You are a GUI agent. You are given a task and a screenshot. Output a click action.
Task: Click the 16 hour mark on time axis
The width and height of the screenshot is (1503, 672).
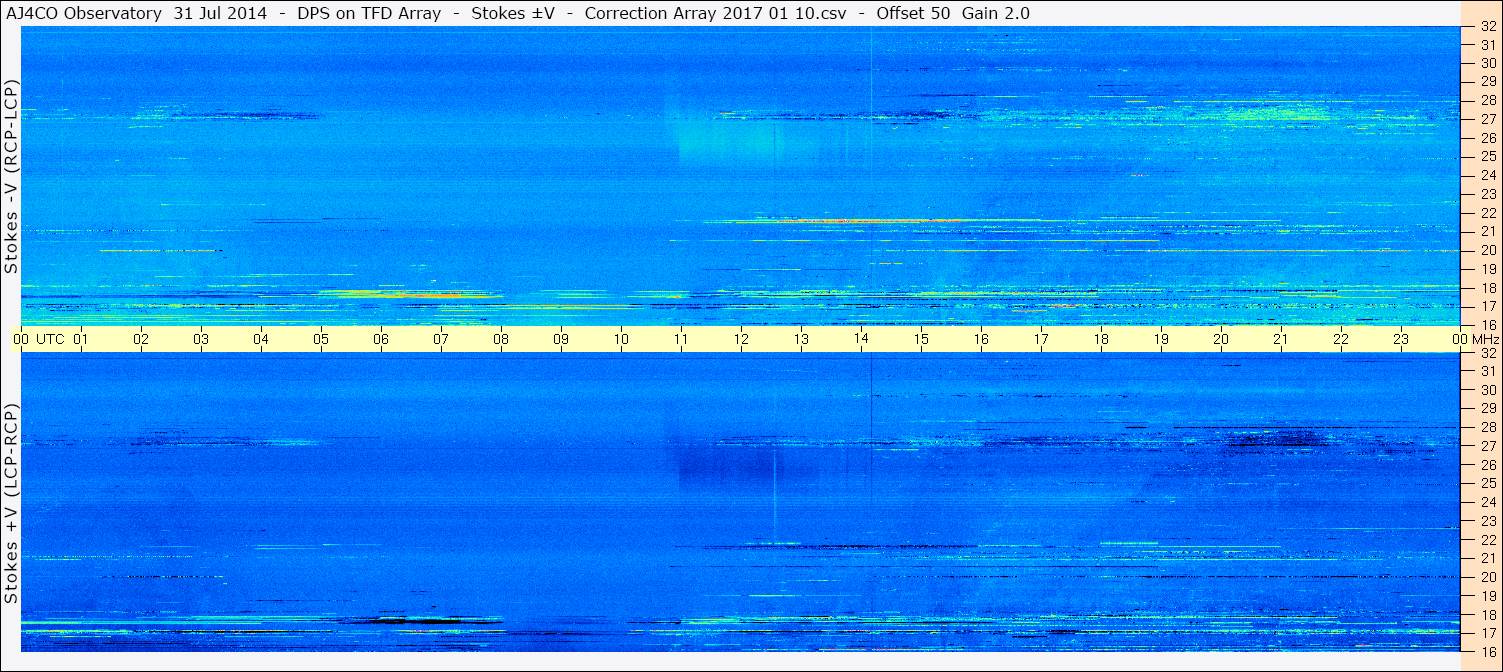click(x=981, y=339)
